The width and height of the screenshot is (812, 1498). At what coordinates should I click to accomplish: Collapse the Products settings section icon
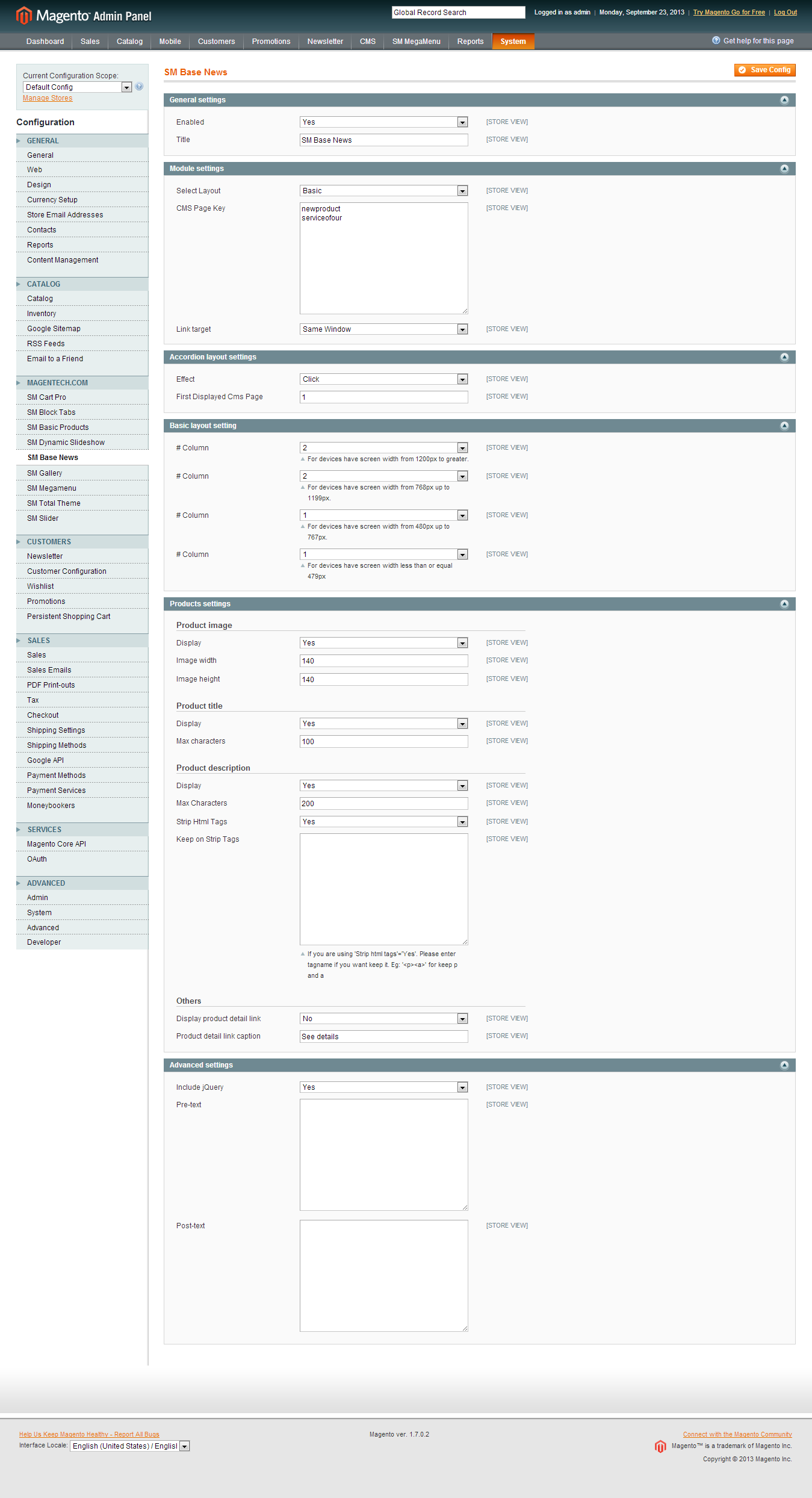coord(784,604)
